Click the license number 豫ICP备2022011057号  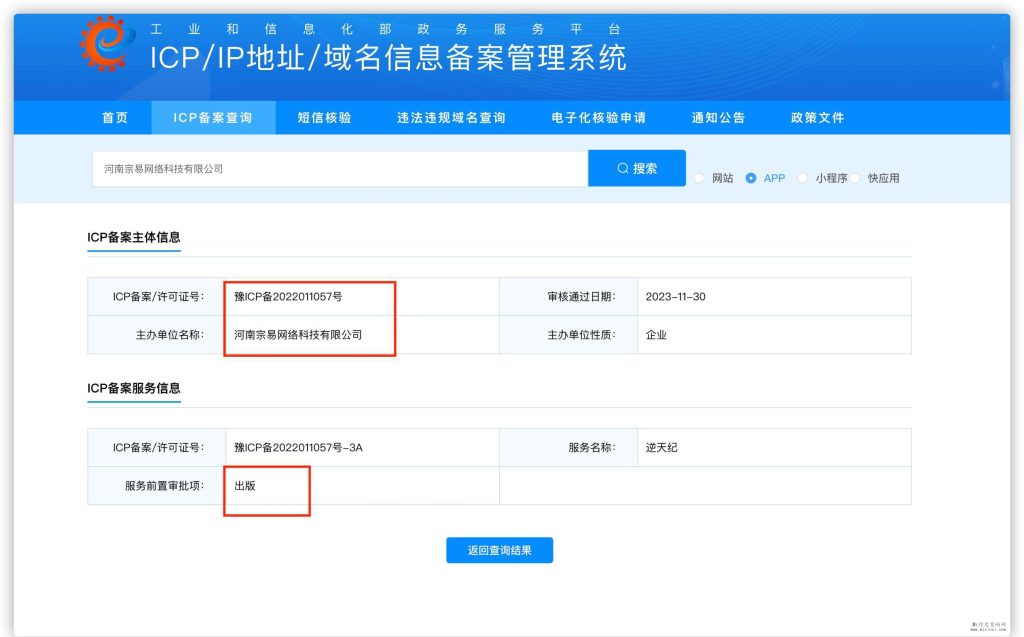288,297
